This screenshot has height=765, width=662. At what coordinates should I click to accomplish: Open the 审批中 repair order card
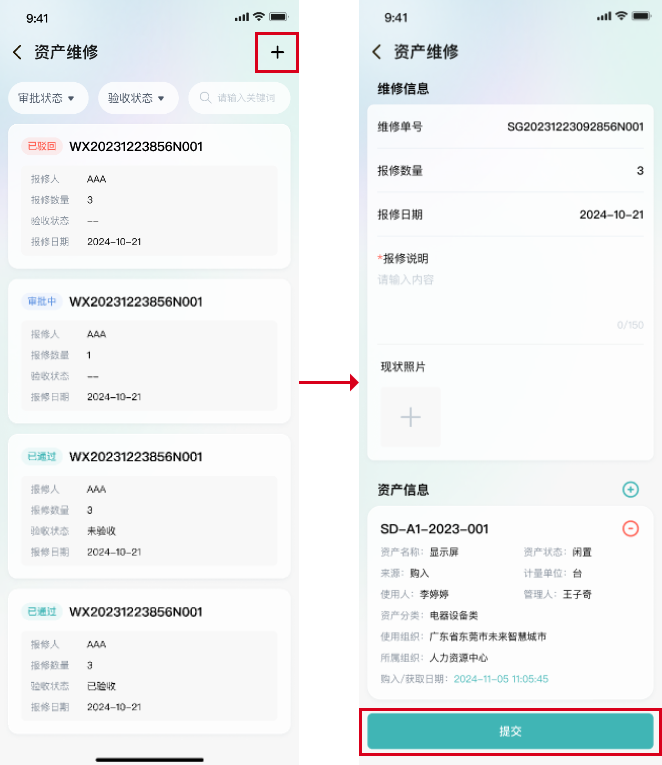(x=149, y=350)
